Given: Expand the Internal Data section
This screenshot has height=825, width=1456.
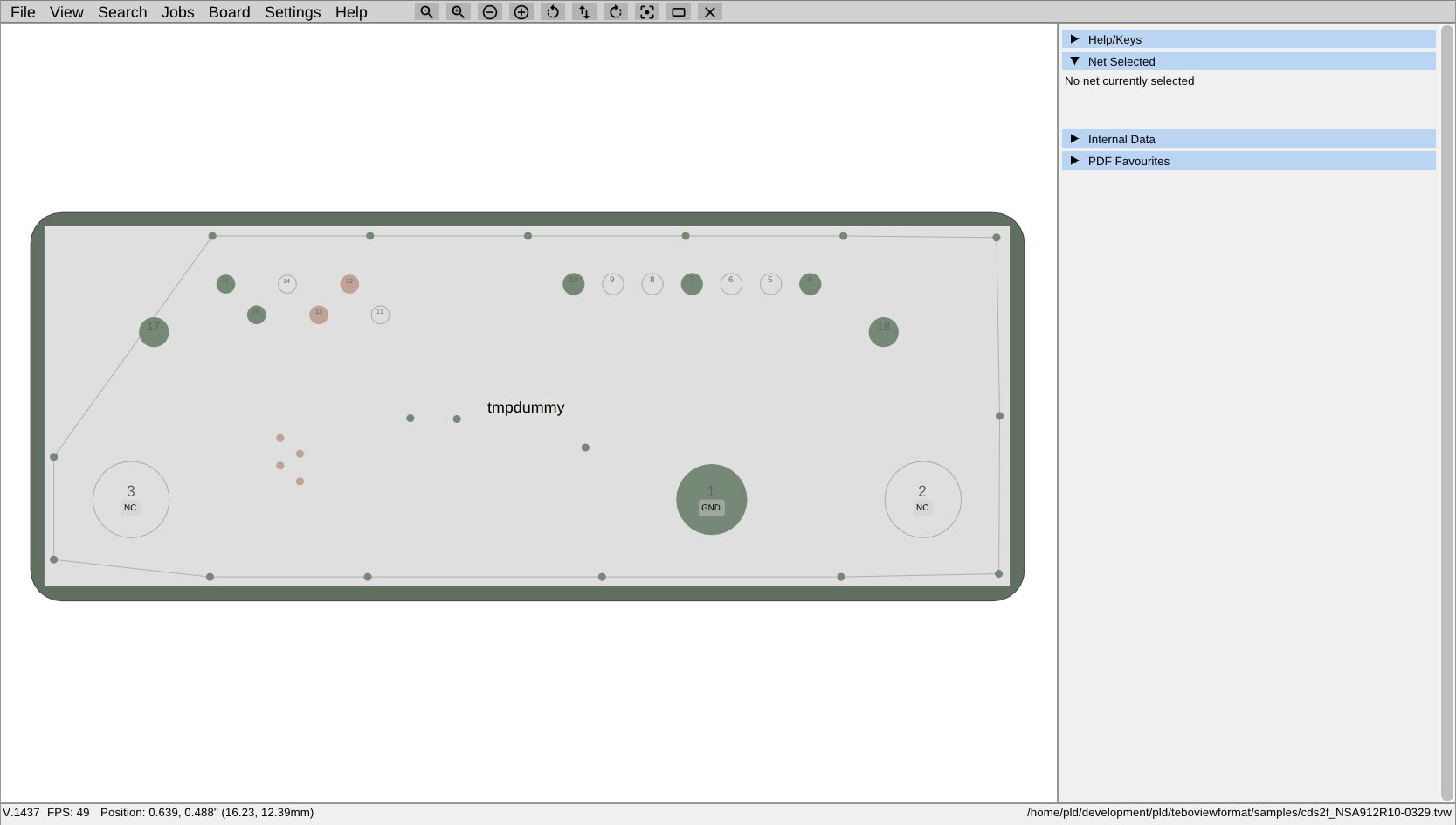Looking at the screenshot, I should point(1249,139).
